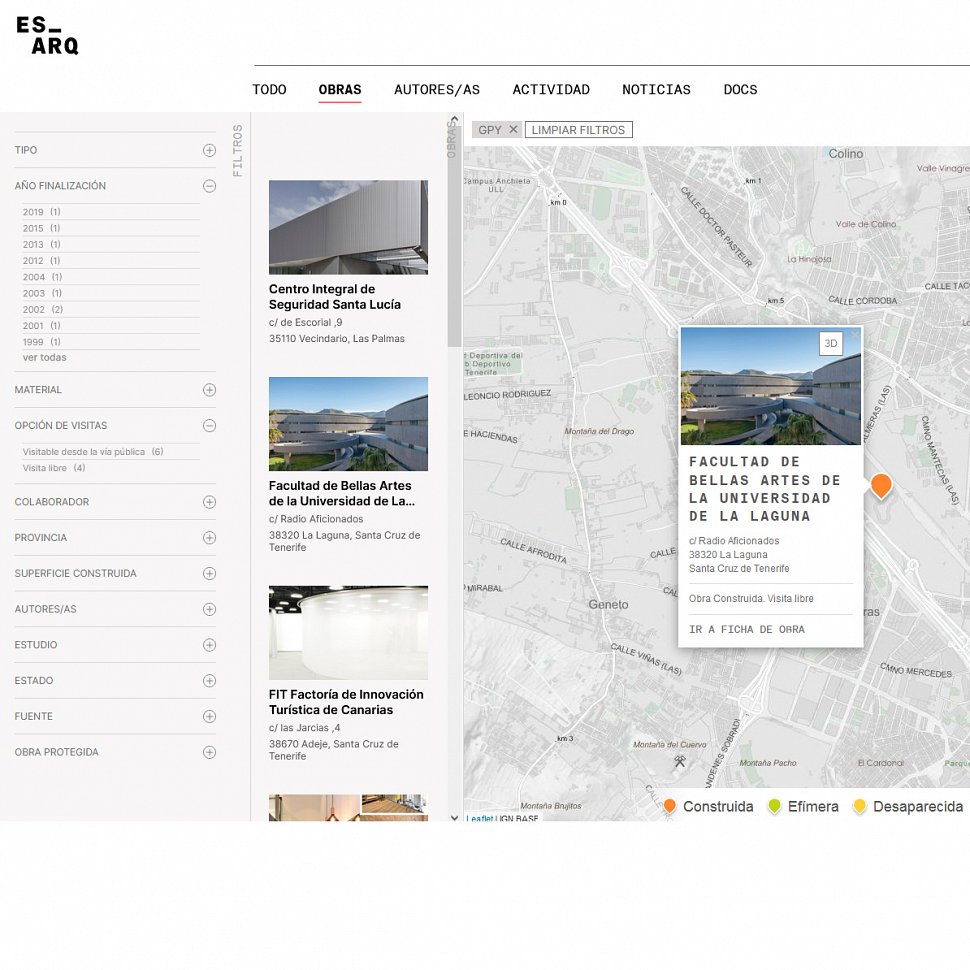Expand the MATERIAL filter section
Screen dimensions: 970x970
coord(209,390)
